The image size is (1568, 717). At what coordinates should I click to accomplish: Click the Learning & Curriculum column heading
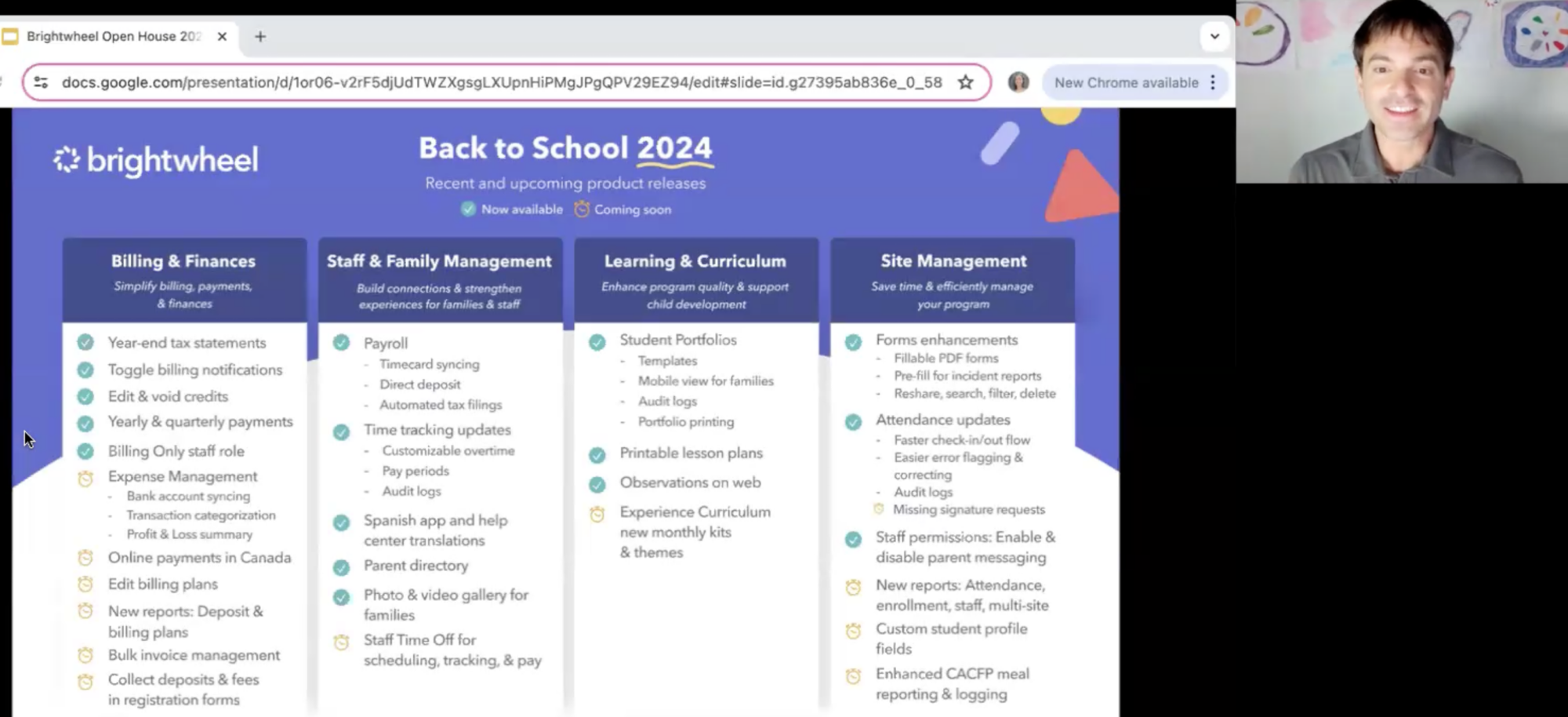(x=695, y=261)
